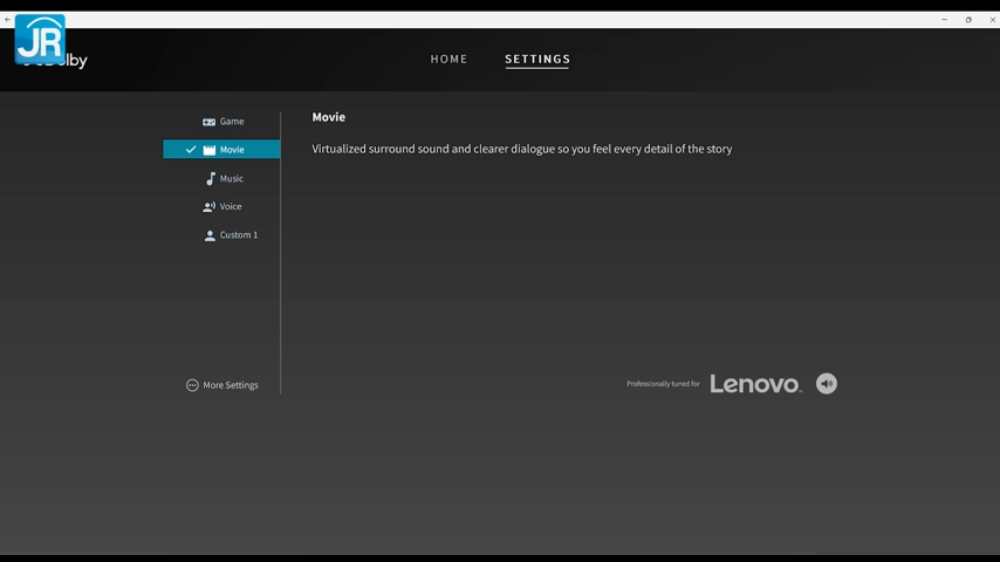This screenshot has height=562, width=1000.
Task: Click the Lenovo logo
Action: point(756,383)
